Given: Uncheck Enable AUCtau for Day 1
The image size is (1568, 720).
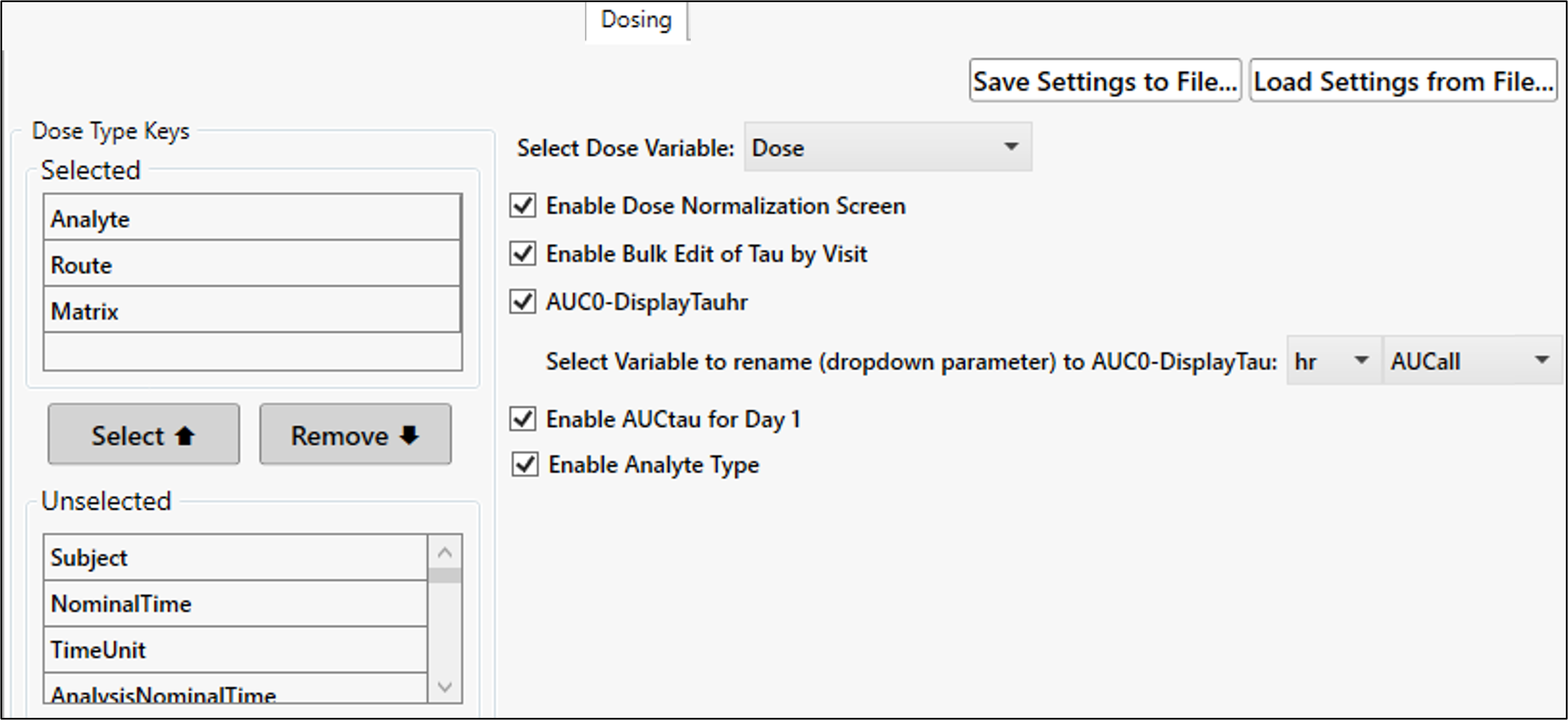Looking at the screenshot, I should click(522, 418).
